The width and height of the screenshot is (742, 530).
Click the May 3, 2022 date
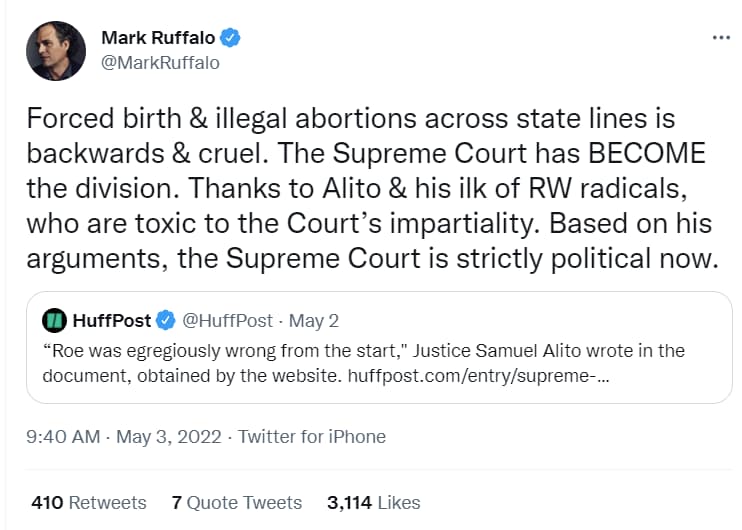pyautogui.click(x=168, y=436)
